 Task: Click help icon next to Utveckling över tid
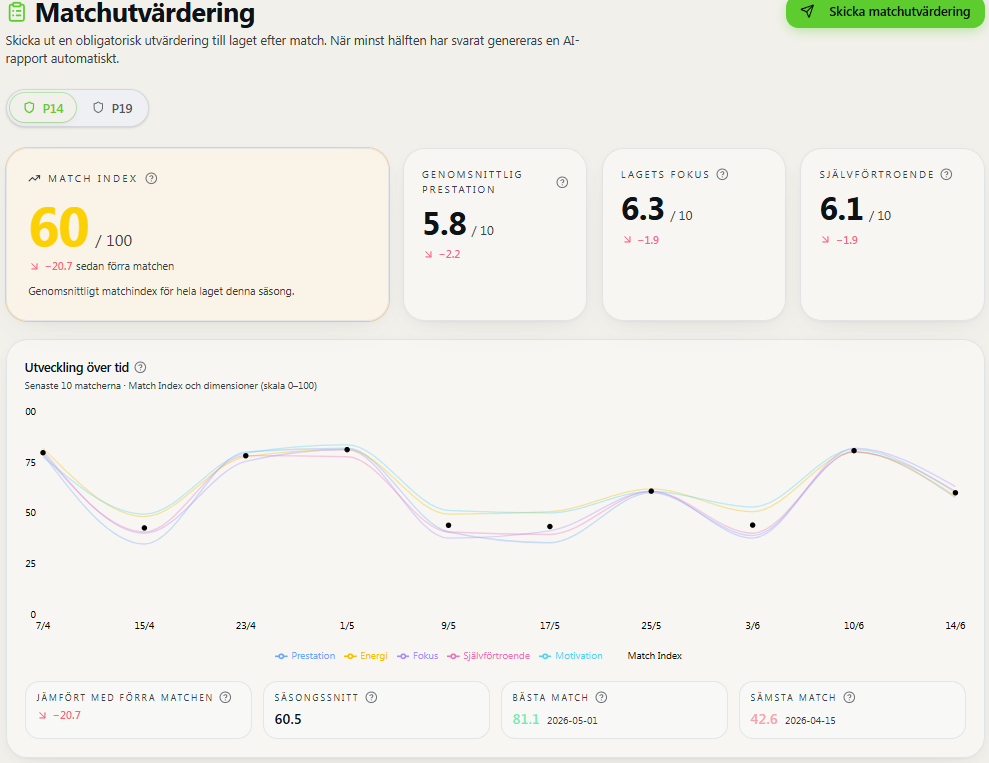(141, 367)
